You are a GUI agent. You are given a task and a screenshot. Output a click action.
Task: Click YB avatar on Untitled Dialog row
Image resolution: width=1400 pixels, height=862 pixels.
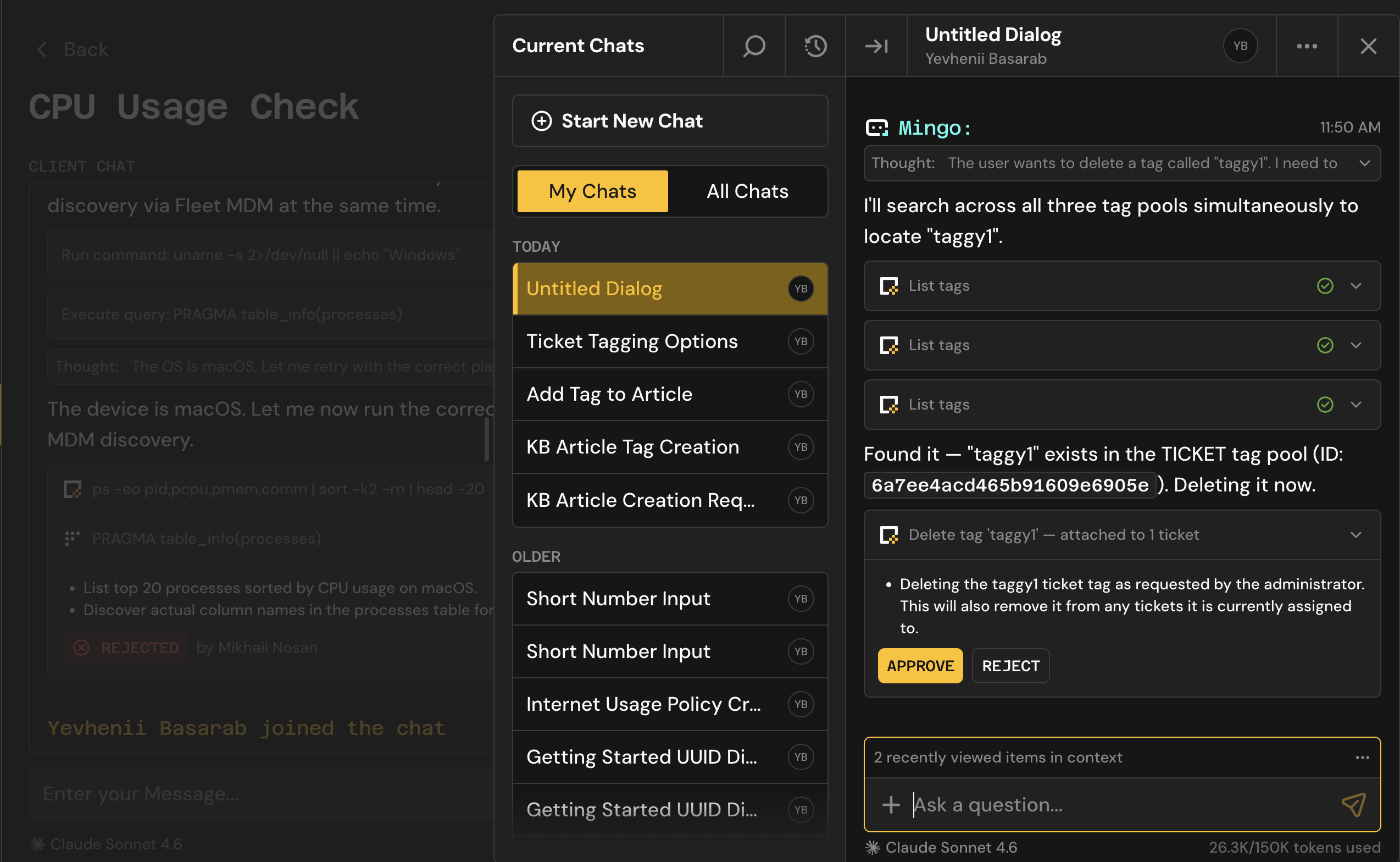pyautogui.click(x=801, y=289)
